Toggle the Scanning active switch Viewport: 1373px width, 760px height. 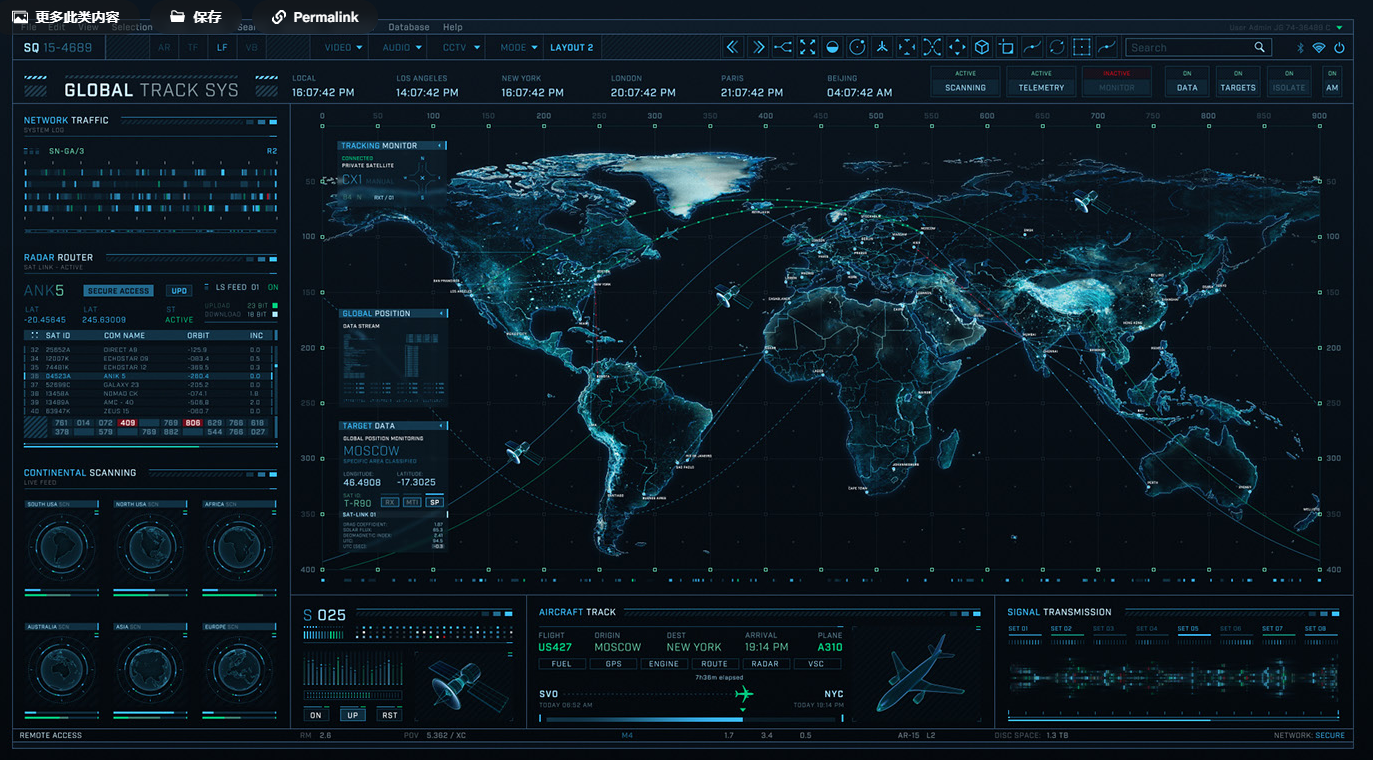[965, 81]
